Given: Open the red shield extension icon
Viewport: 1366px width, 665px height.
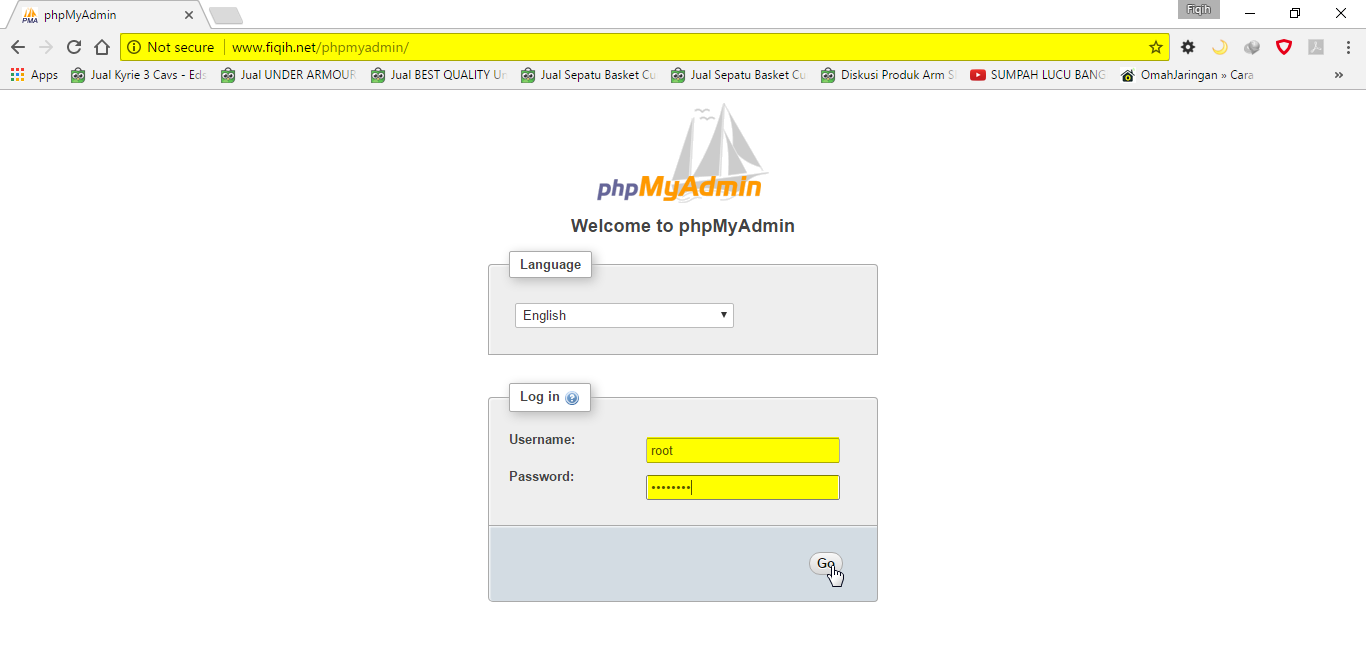Looking at the screenshot, I should [1284, 47].
